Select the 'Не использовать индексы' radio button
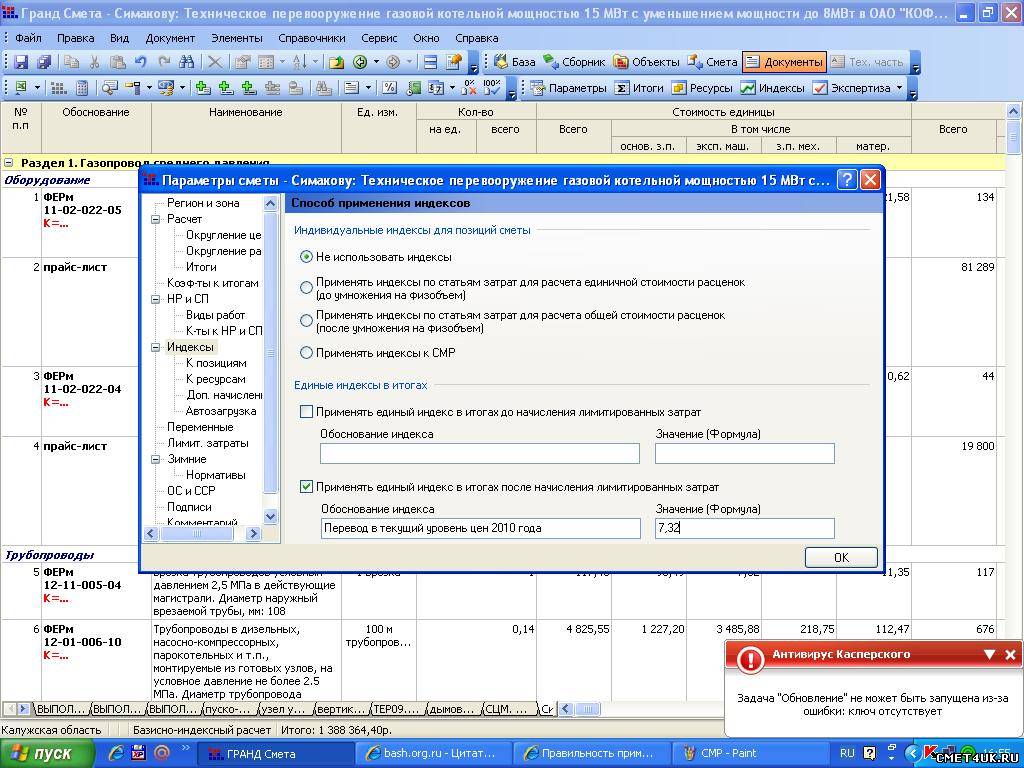The height and width of the screenshot is (768, 1024). click(x=307, y=257)
